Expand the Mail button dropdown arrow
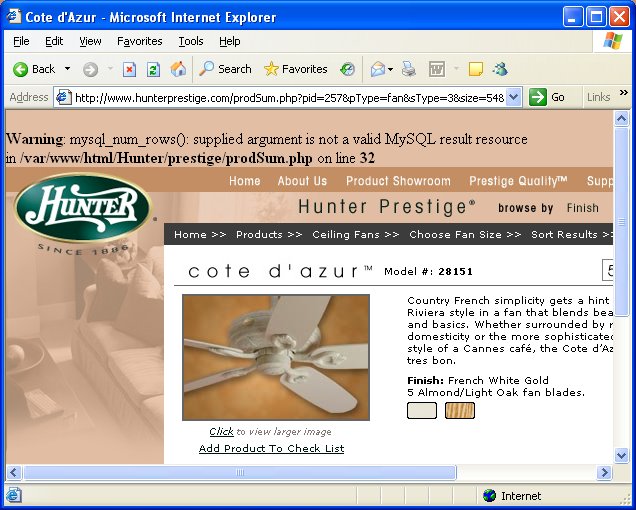 [390, 69]
